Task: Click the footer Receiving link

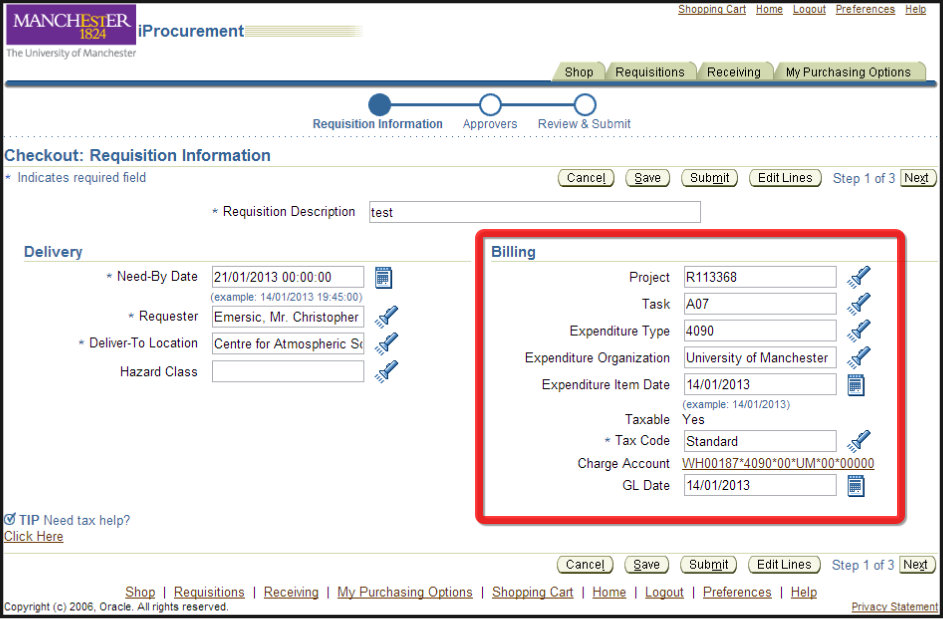Action: (x=291, y=593)
